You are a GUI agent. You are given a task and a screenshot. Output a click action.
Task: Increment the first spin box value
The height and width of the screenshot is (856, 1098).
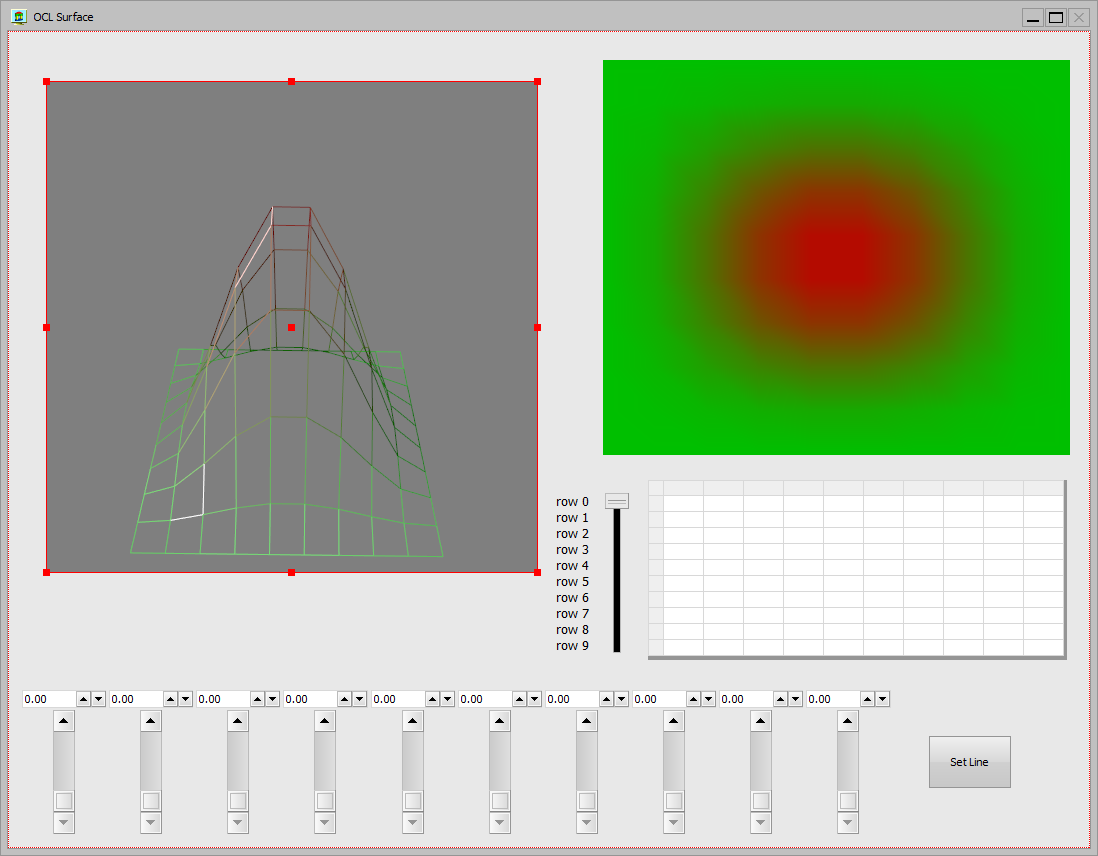pos(84,699)
